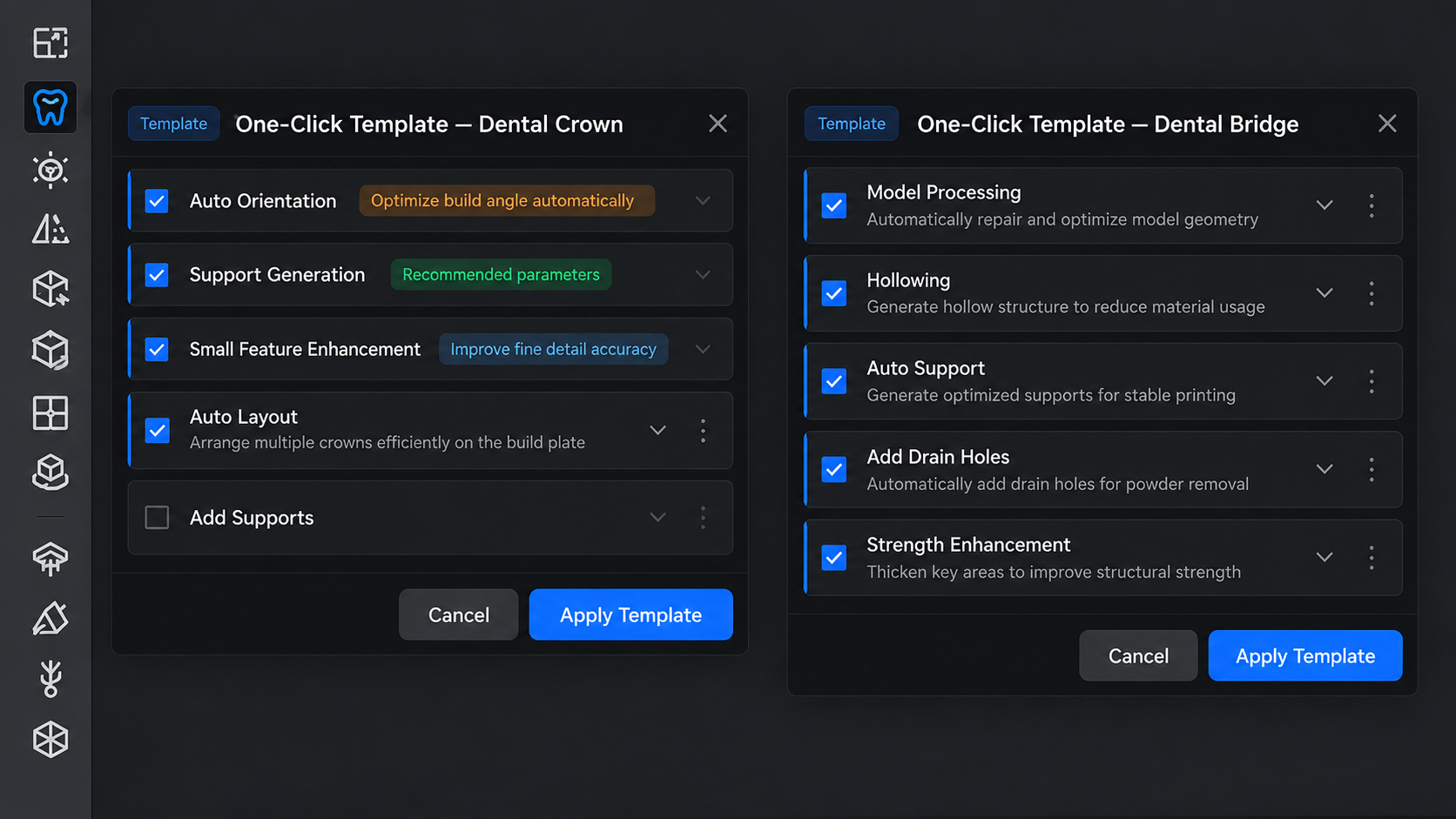Close the Dental Crown template dialog
Screen dimensions: 1456x819
click(x=718, y=124)
